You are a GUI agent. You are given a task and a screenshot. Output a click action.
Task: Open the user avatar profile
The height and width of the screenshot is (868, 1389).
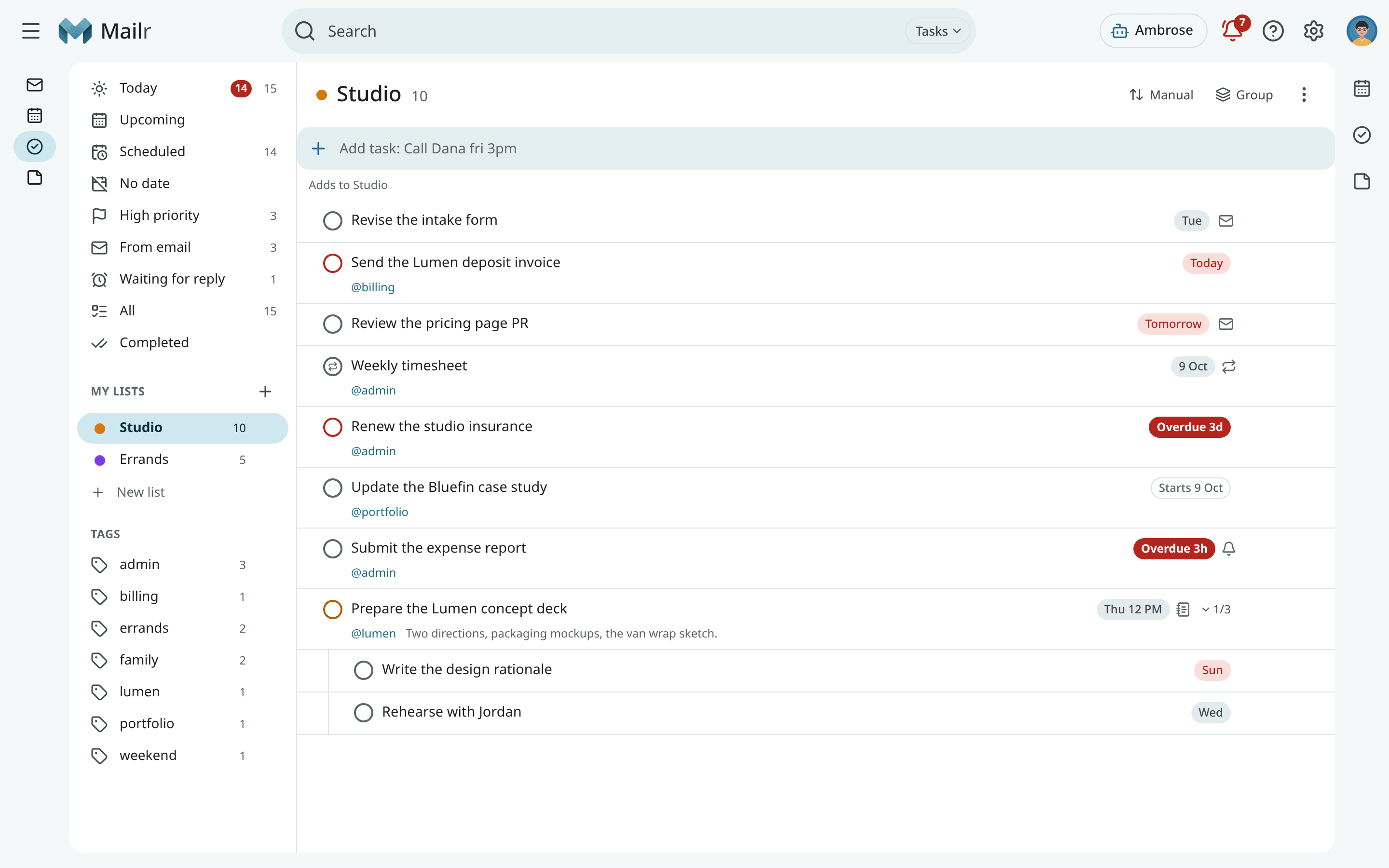pyautogui.click(x=1362, y=31)
